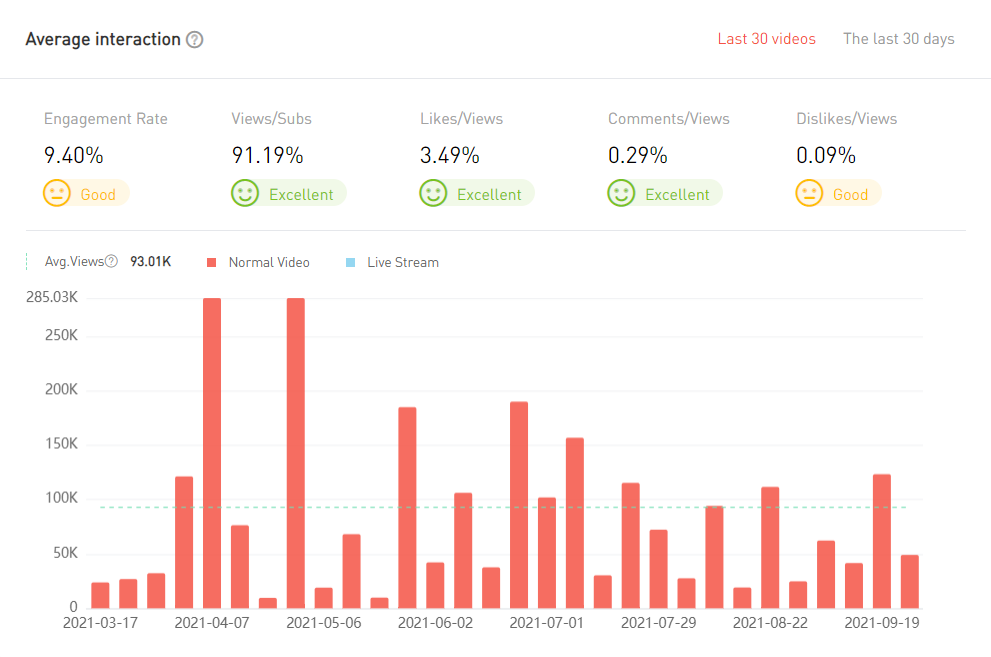Click the Good badge under Engagement Rate
Screen dimensions: 991x657
click(x=98, y=195)
